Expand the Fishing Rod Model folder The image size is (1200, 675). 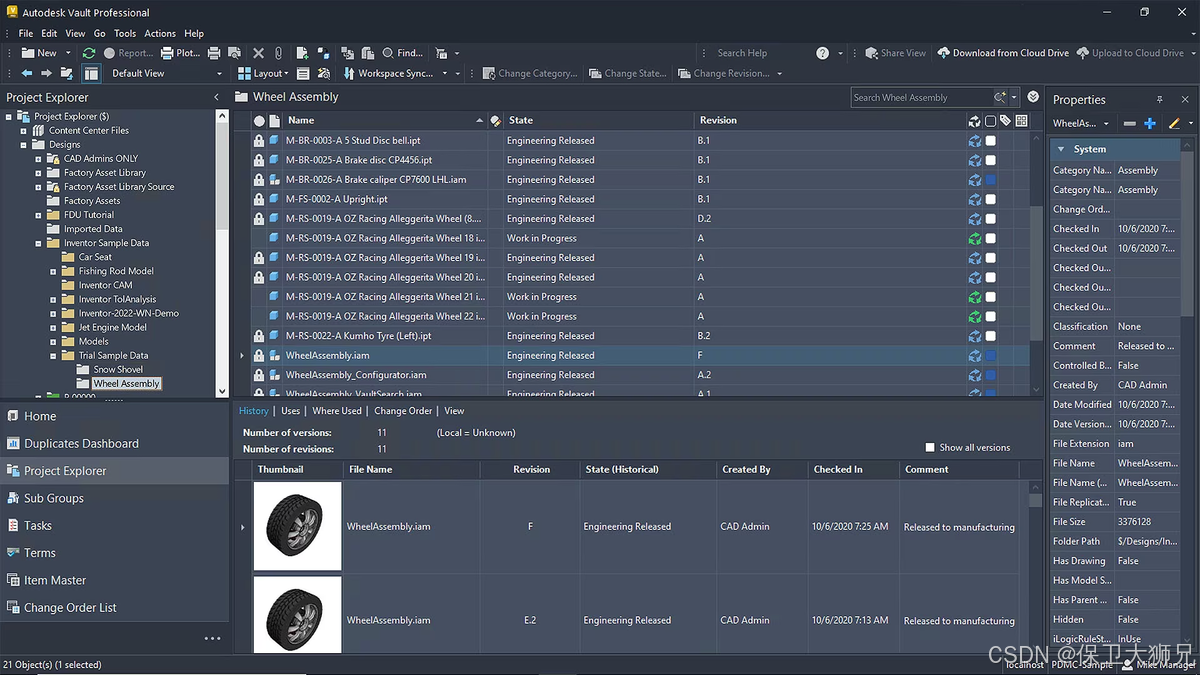(x=53, y=271)
